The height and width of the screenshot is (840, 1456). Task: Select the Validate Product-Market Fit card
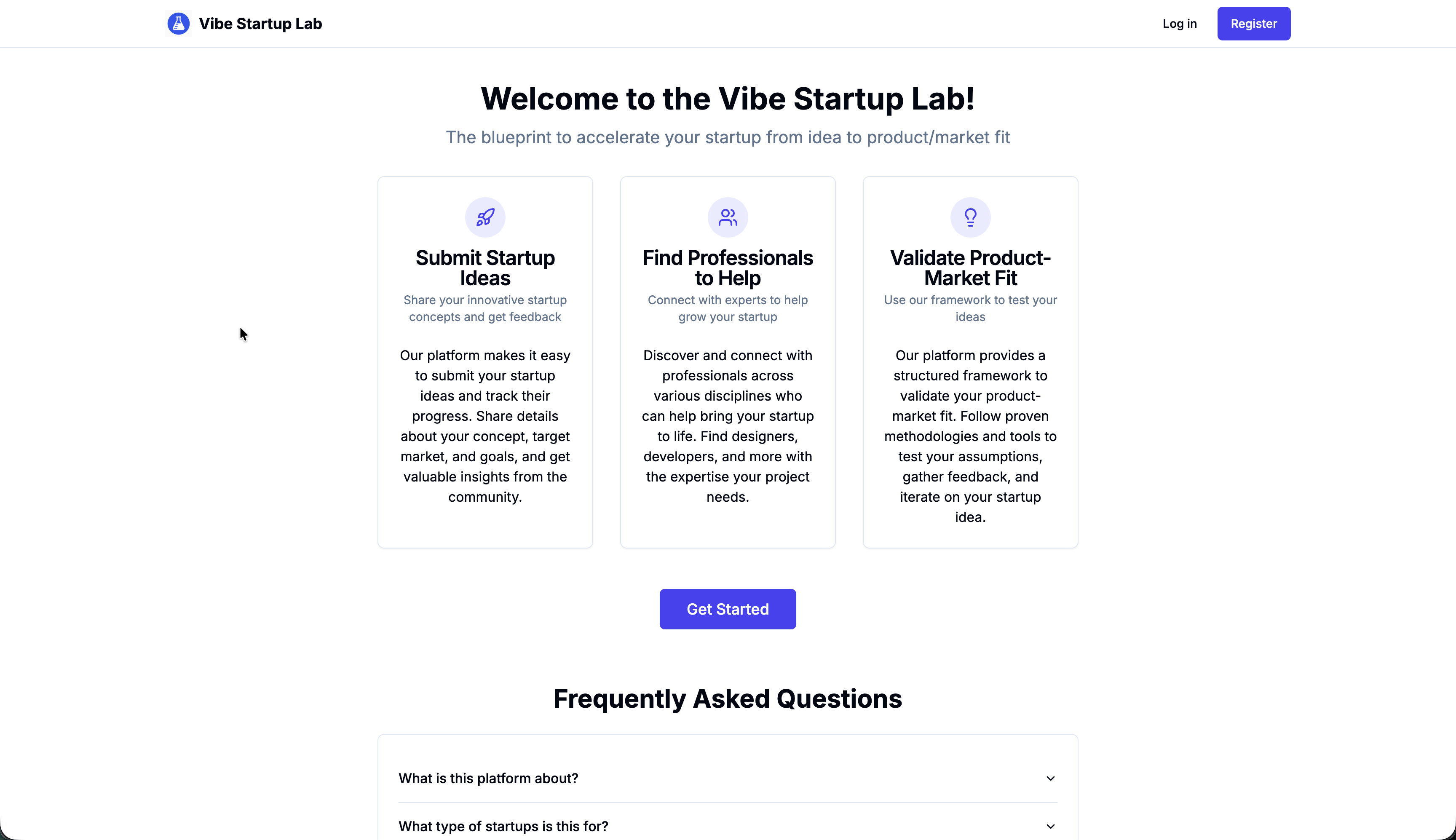click(970, 362)
